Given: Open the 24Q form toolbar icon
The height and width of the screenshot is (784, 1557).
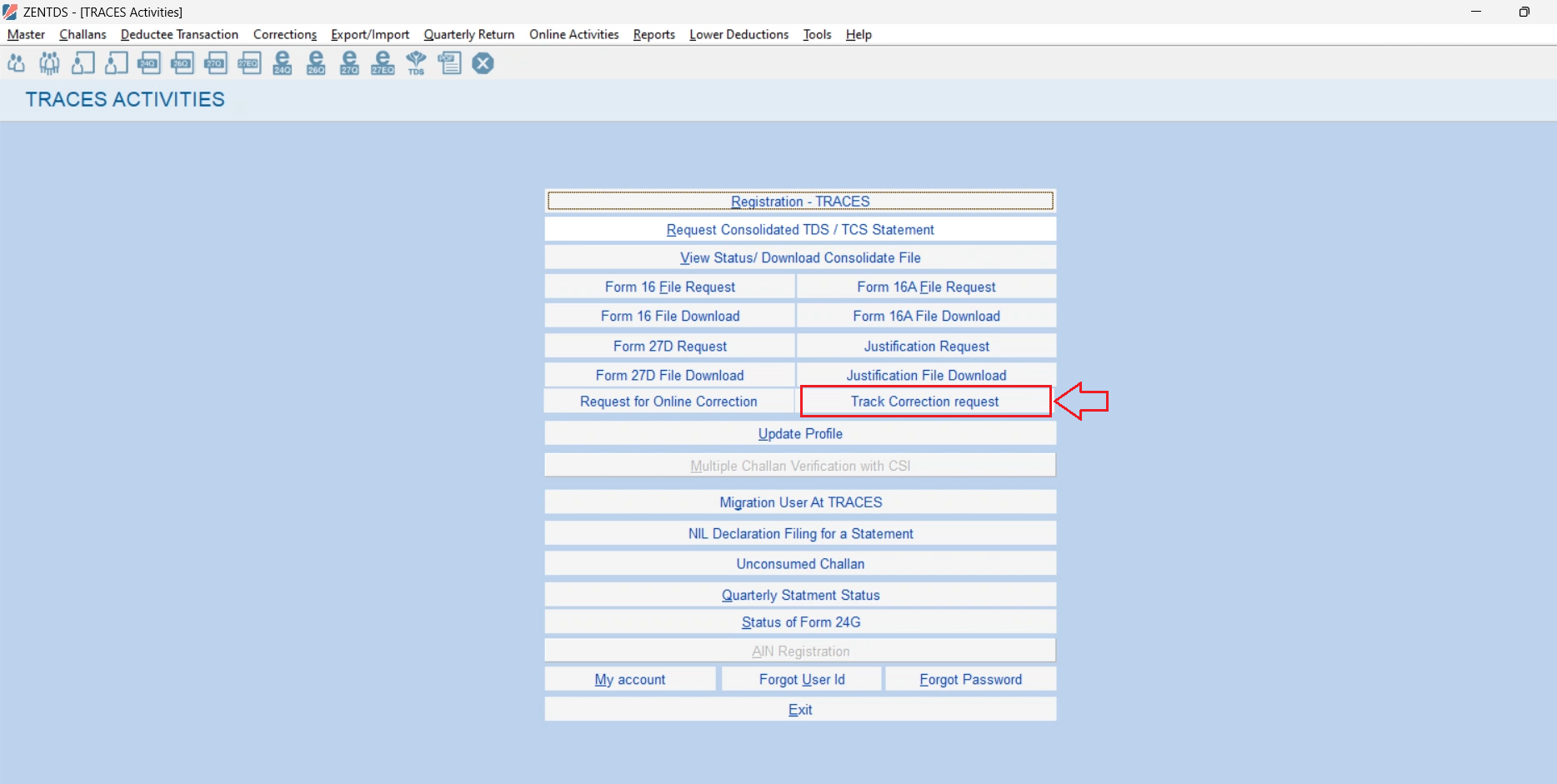Looking at the screenshot, I should 149,63.
